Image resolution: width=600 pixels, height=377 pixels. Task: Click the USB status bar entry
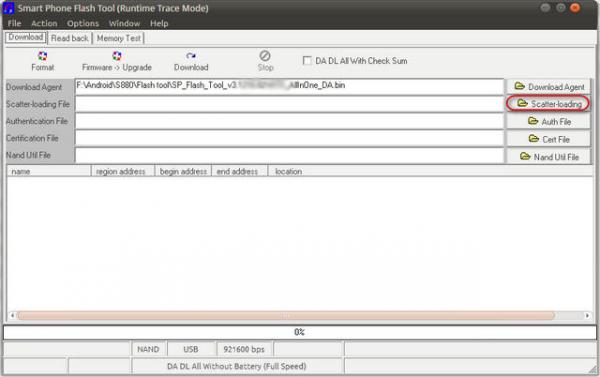[191, 349]
